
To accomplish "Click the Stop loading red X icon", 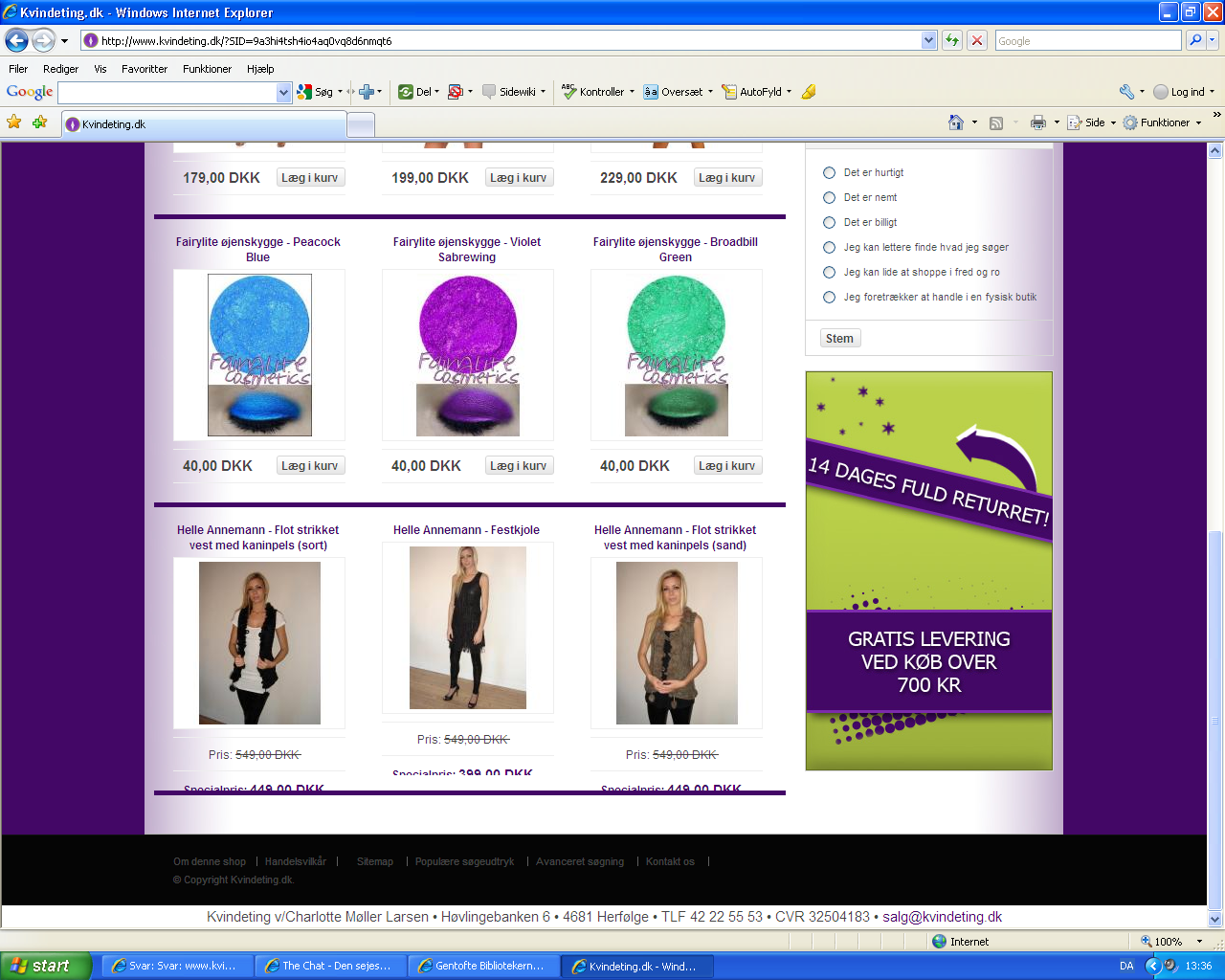I will [x=977, y=40].
